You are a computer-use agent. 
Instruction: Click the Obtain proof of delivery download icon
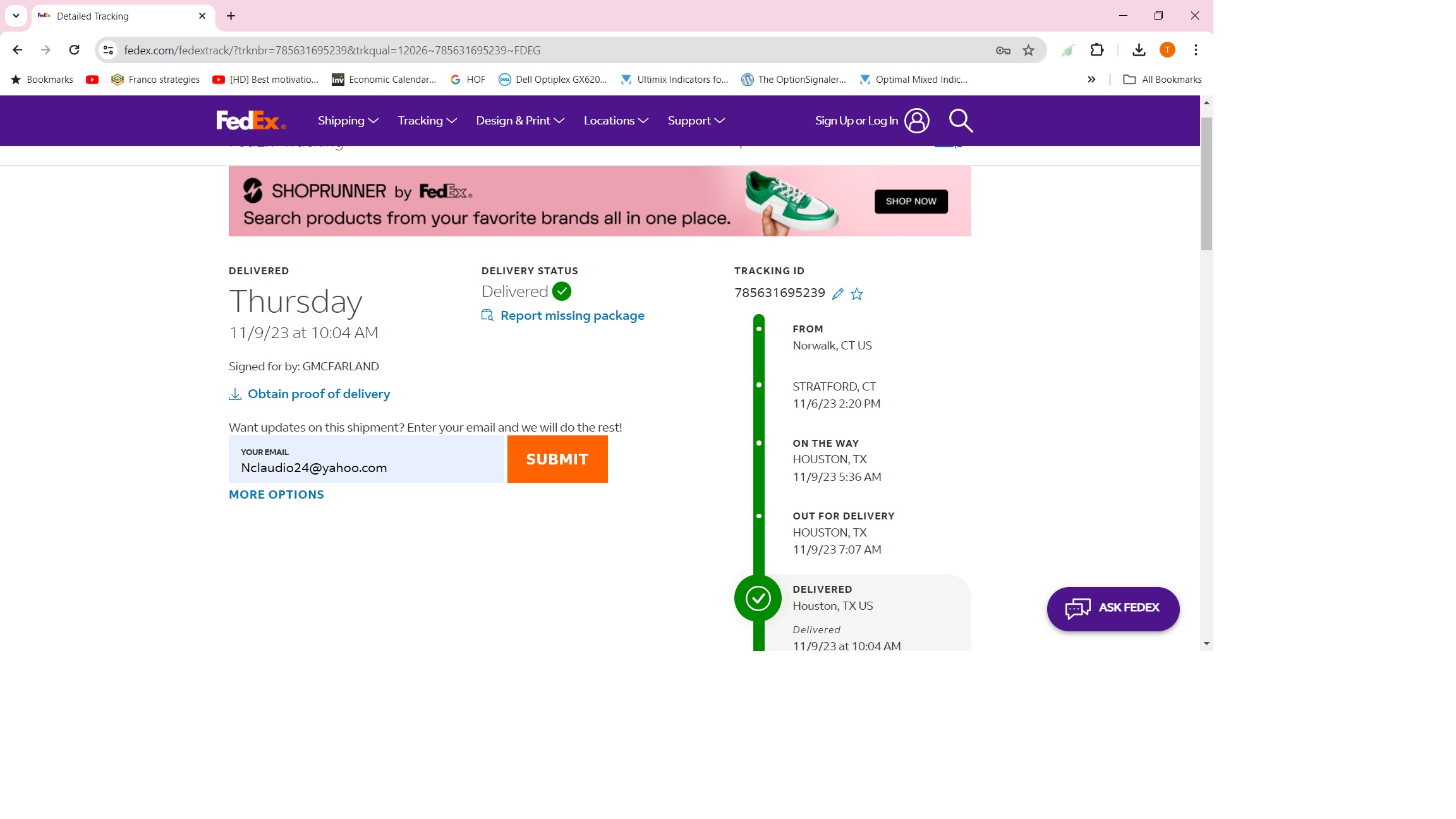[234, 393]
